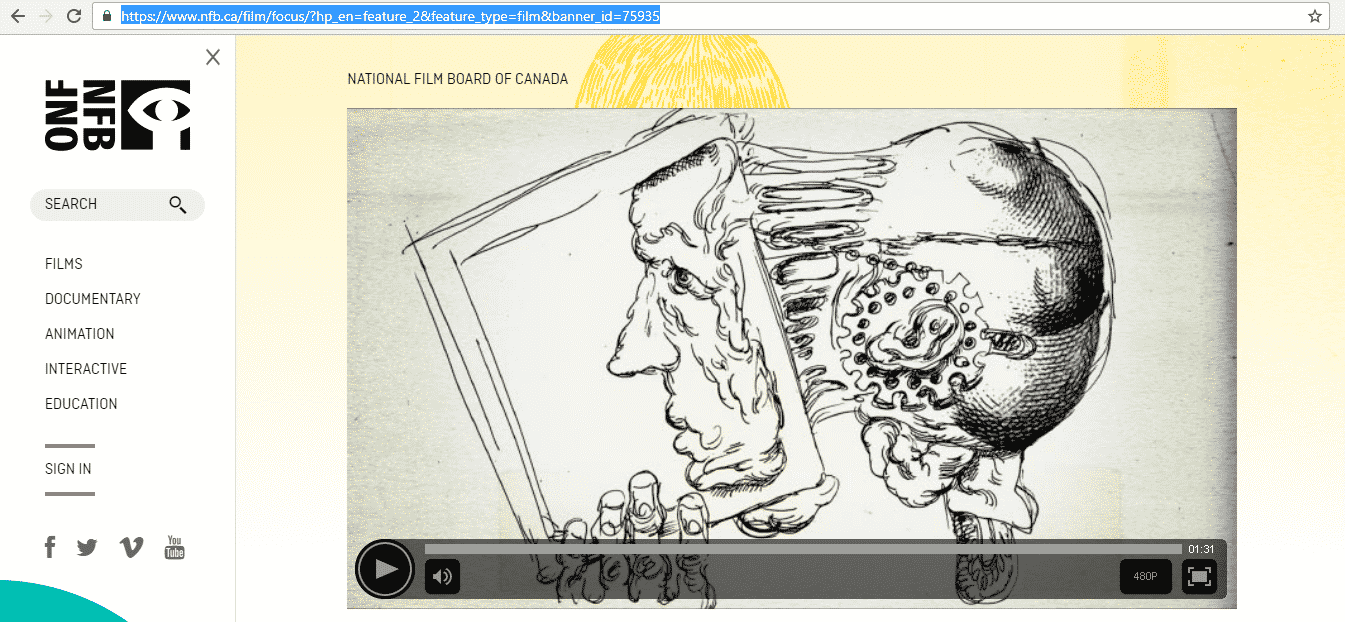The height and width of the screenshot is (622, 1345).
Task: Bookmark this page with the star icon
Action: pos(1315,16)
